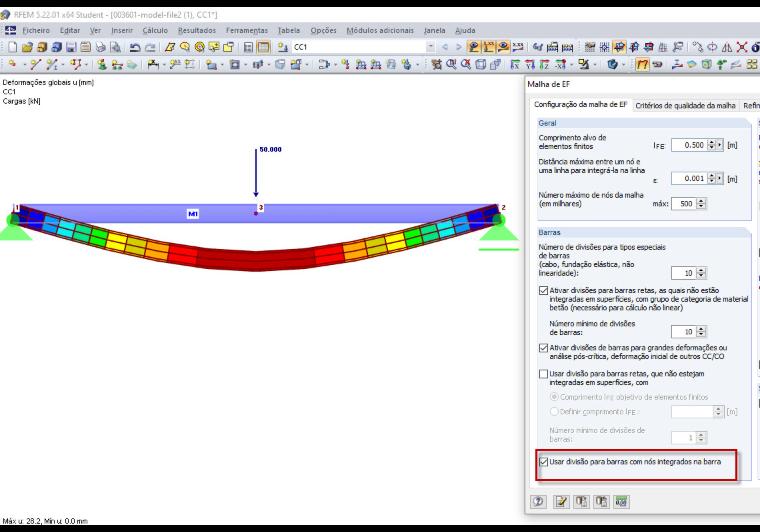Select 'Definir comprimento lFE' radio button
This screenshot has width=760, height=532.
pos(554,411)
